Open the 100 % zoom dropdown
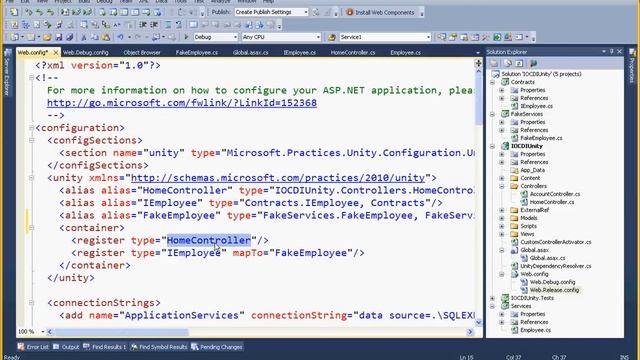The width and height of the screenshot is (640, 360). tap(42, 332)
